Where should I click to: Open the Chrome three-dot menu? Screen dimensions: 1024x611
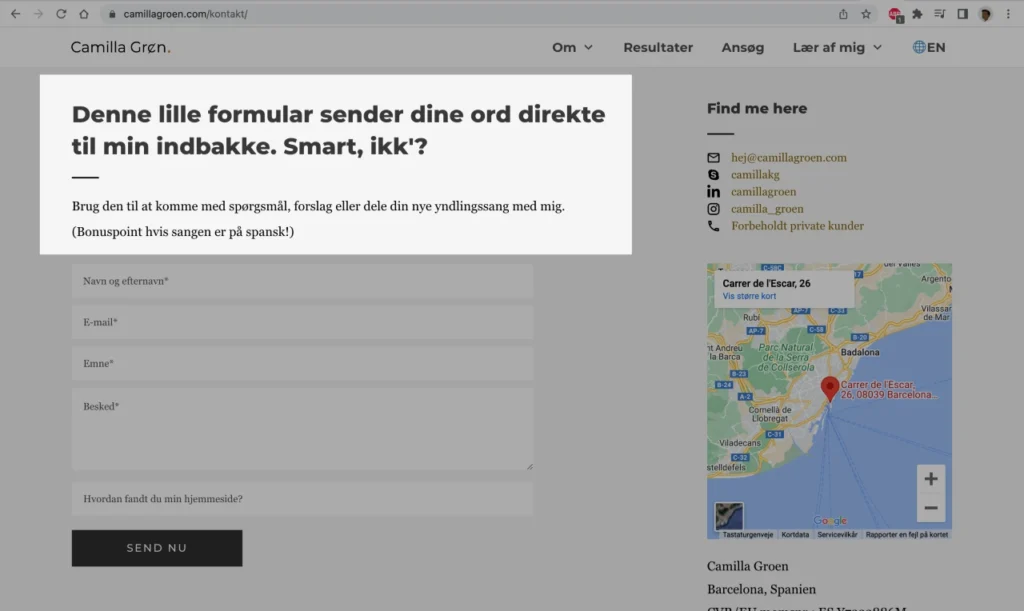click(x=1008, y=14)
